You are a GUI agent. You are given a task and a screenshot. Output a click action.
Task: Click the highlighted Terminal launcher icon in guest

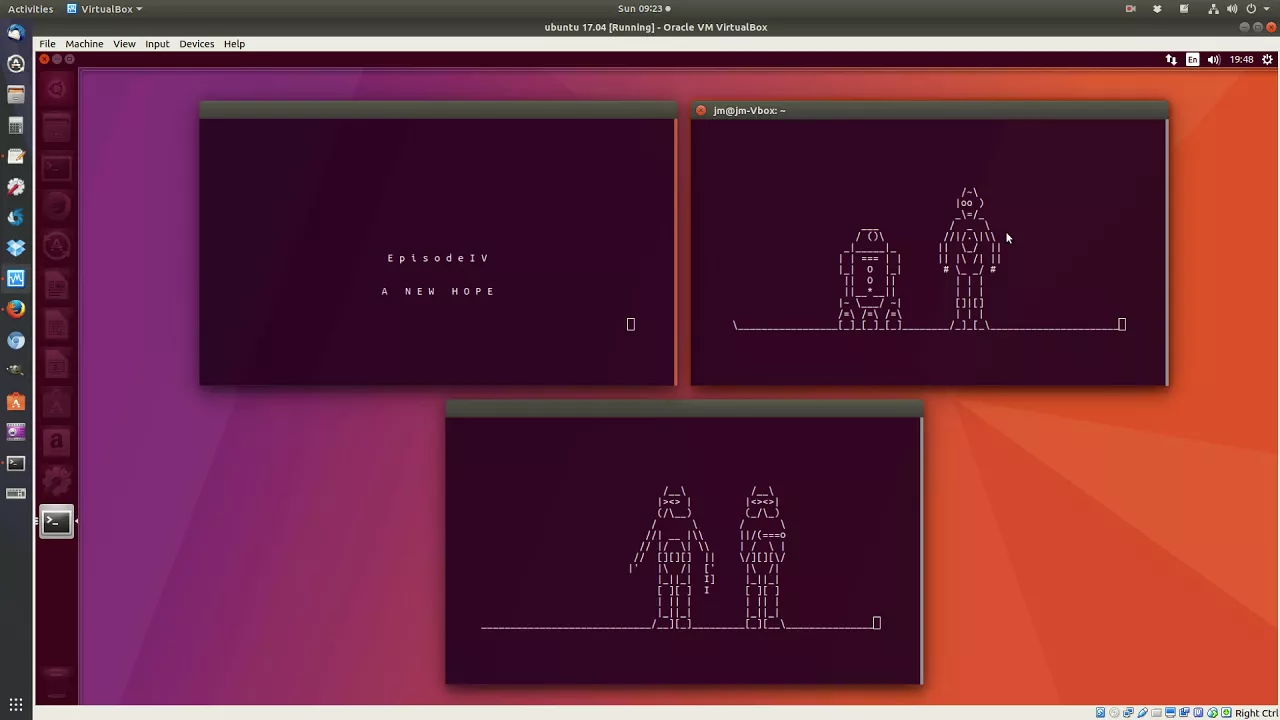56,521
